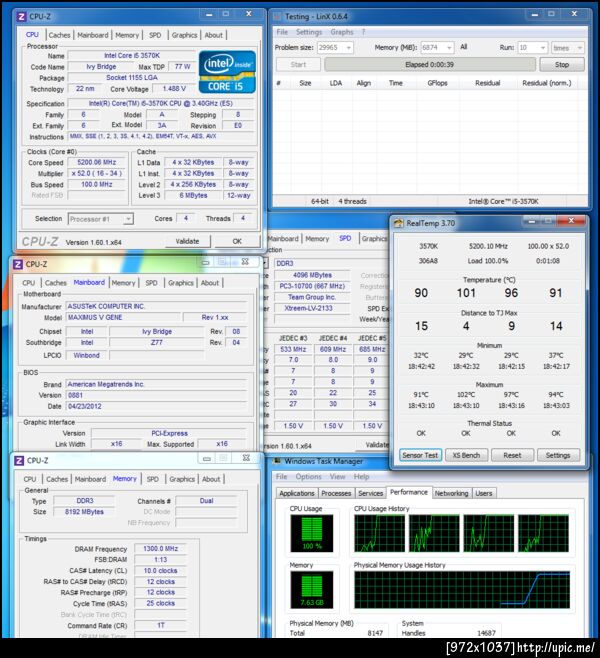Switch to Services tab in Task Manager
The image size is (600, 658).
370,494
